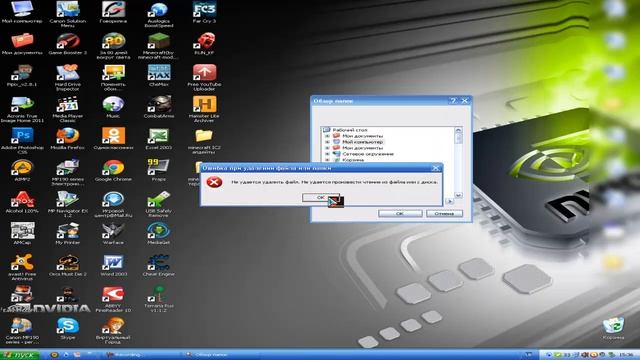The width and height of the screenshot is (640, 360).
Task: Launch the My Printer shortcut
Action: point(68,233)
